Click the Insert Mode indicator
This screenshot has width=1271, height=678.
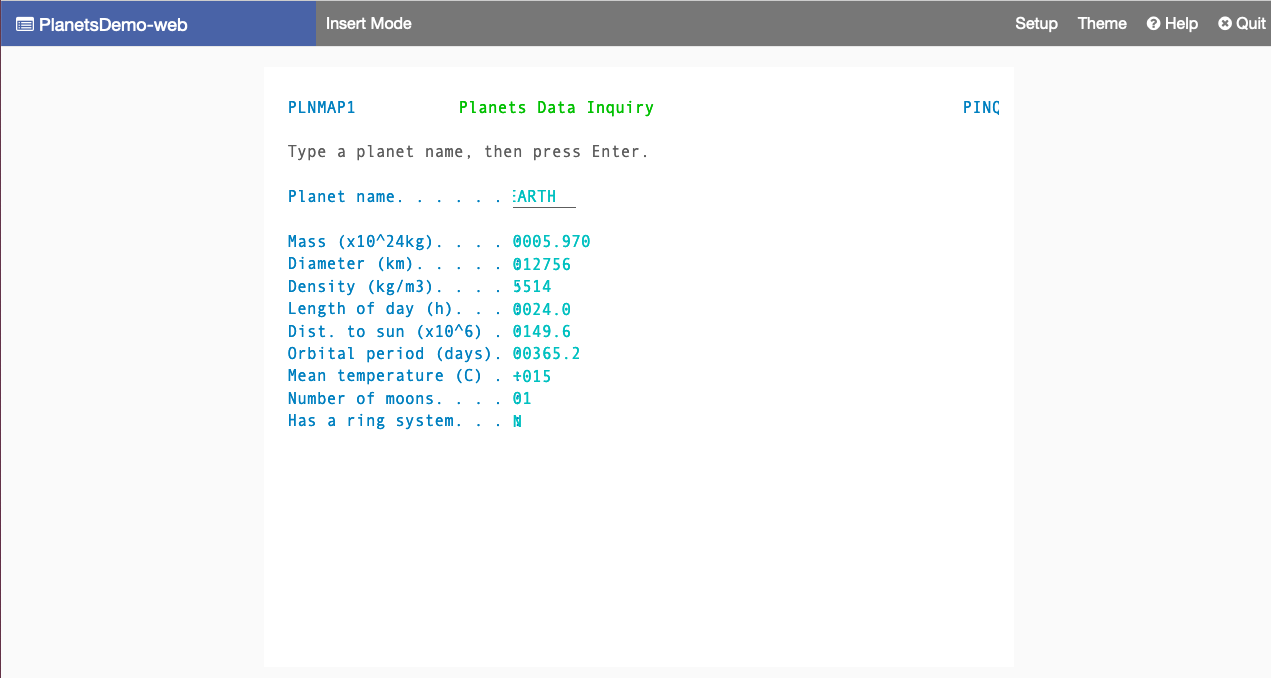coord(368,24)
